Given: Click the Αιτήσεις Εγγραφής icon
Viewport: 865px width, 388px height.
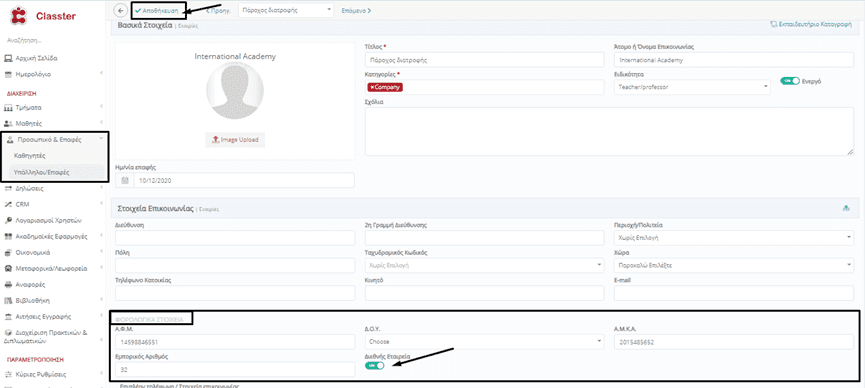Looking at the screenshot, I should tap(8, 317).
